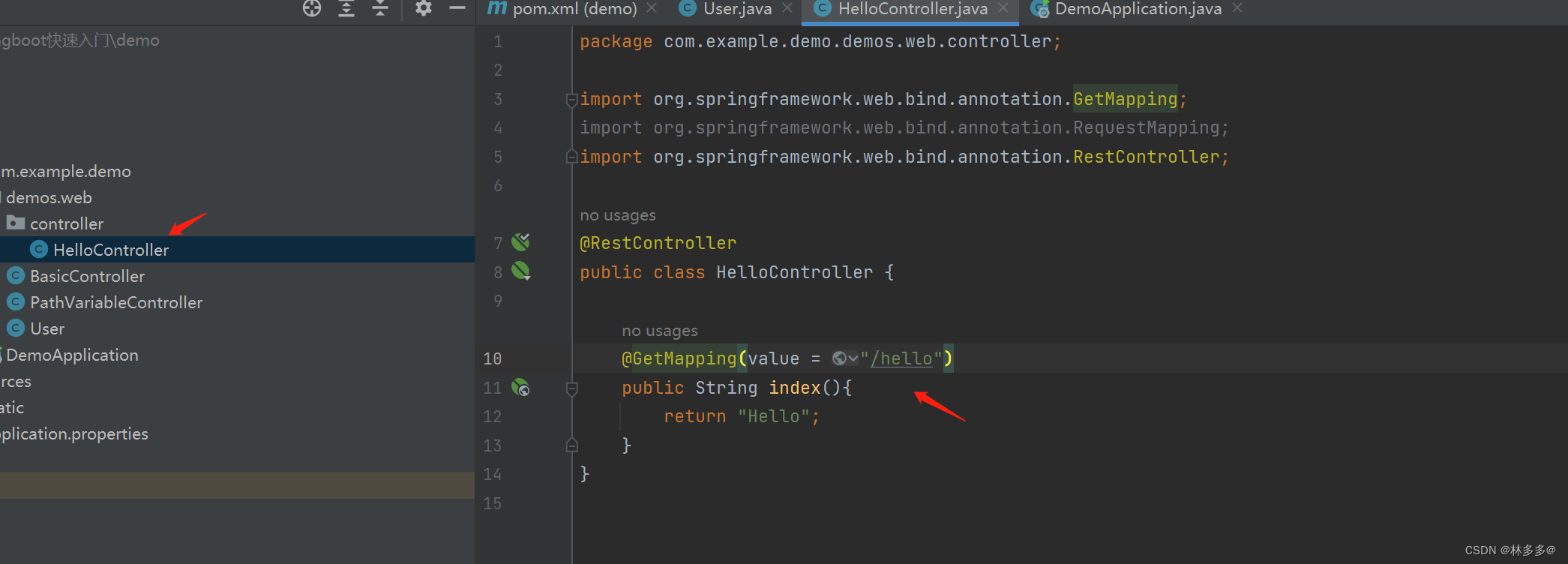
Task: Click the controller folder icon
Action: pyautogui.click(x=16, y=222)
